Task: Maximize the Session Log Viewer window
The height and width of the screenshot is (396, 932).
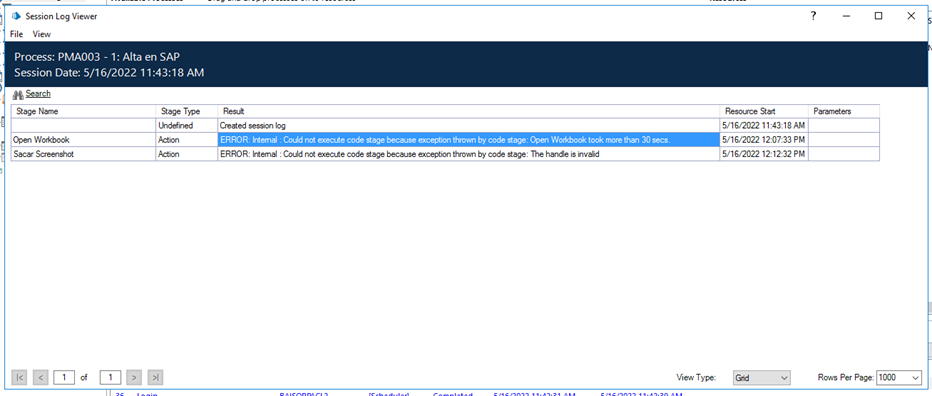Action: 879,17
